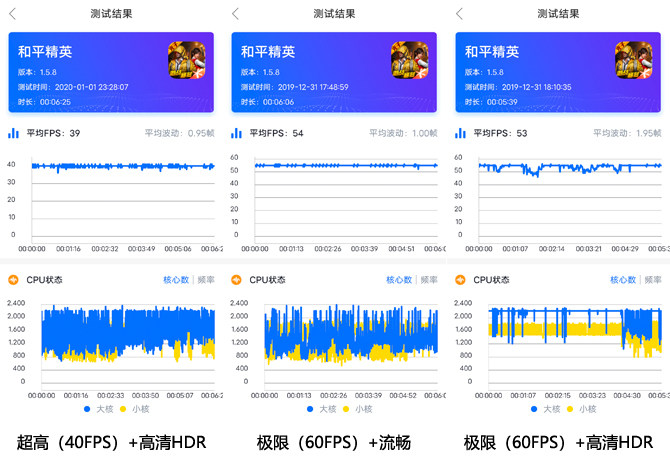Tap the 平均FPS: 39 label
This screenshot has width=670, height=461.
(x=53, y=133)
